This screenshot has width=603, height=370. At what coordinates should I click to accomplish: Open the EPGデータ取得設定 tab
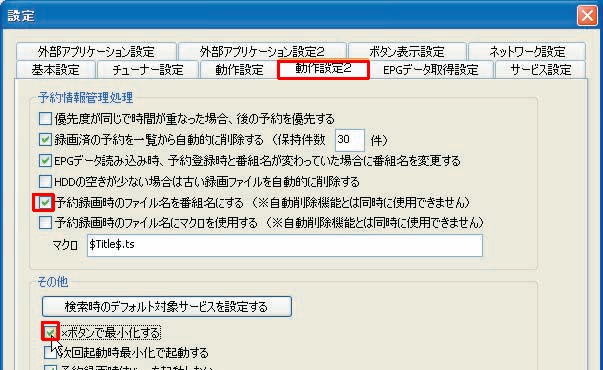click(431, 70)
